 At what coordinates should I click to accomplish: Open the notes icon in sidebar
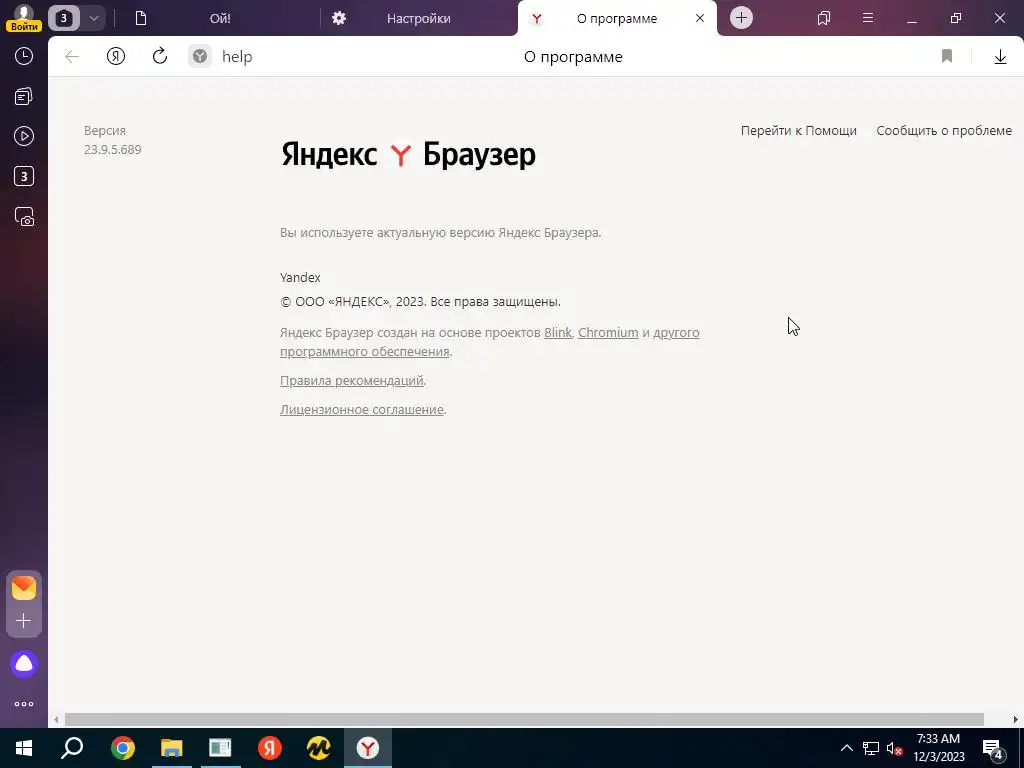coord(24,97)
